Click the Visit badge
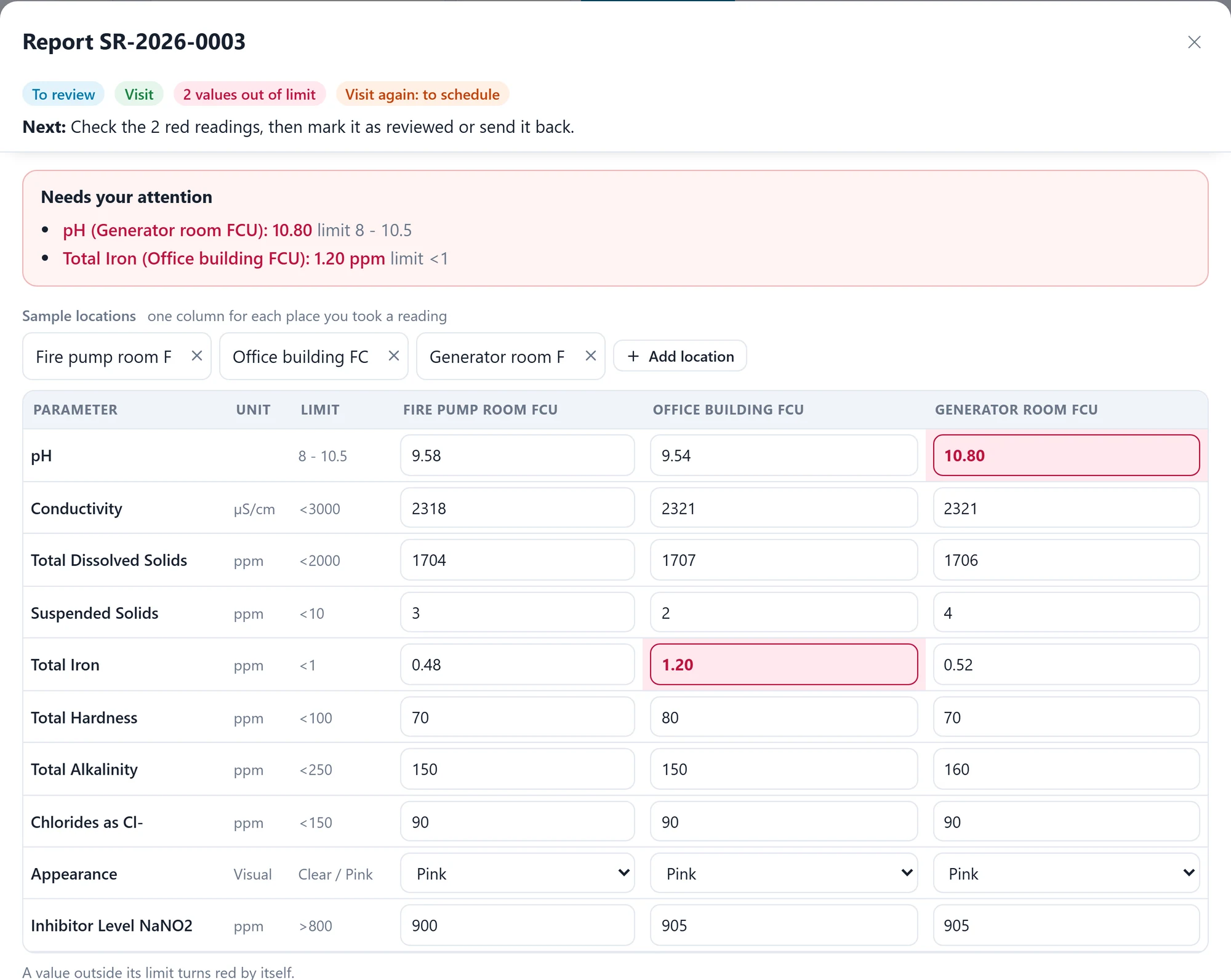The width and height of the screenshot is (1231, 980). coord(139,94)
